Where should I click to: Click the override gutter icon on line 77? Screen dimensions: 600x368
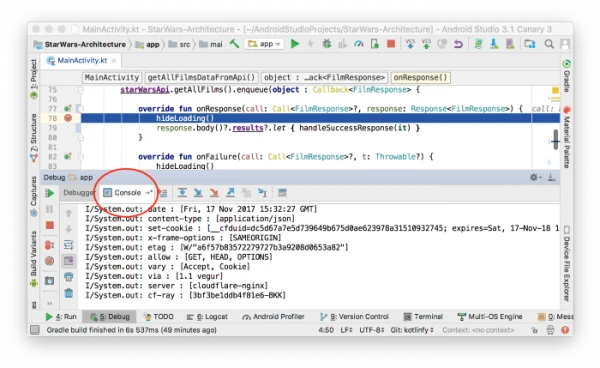68,109
